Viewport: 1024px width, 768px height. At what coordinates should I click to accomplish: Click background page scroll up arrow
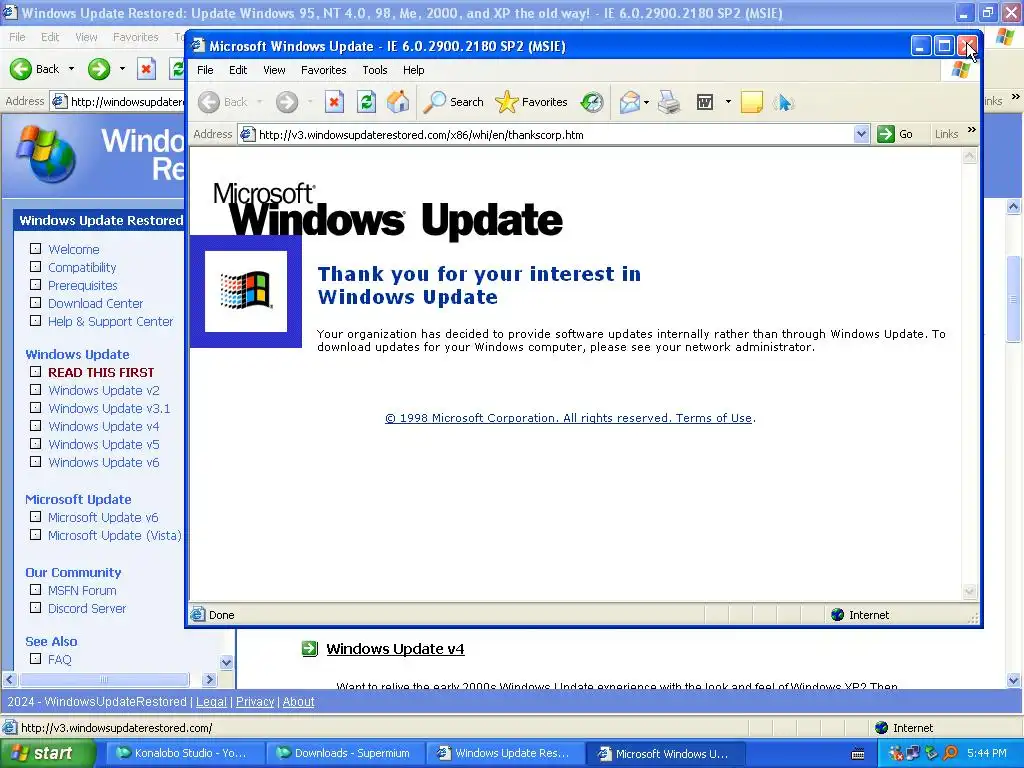click(x=1014, y=207)
